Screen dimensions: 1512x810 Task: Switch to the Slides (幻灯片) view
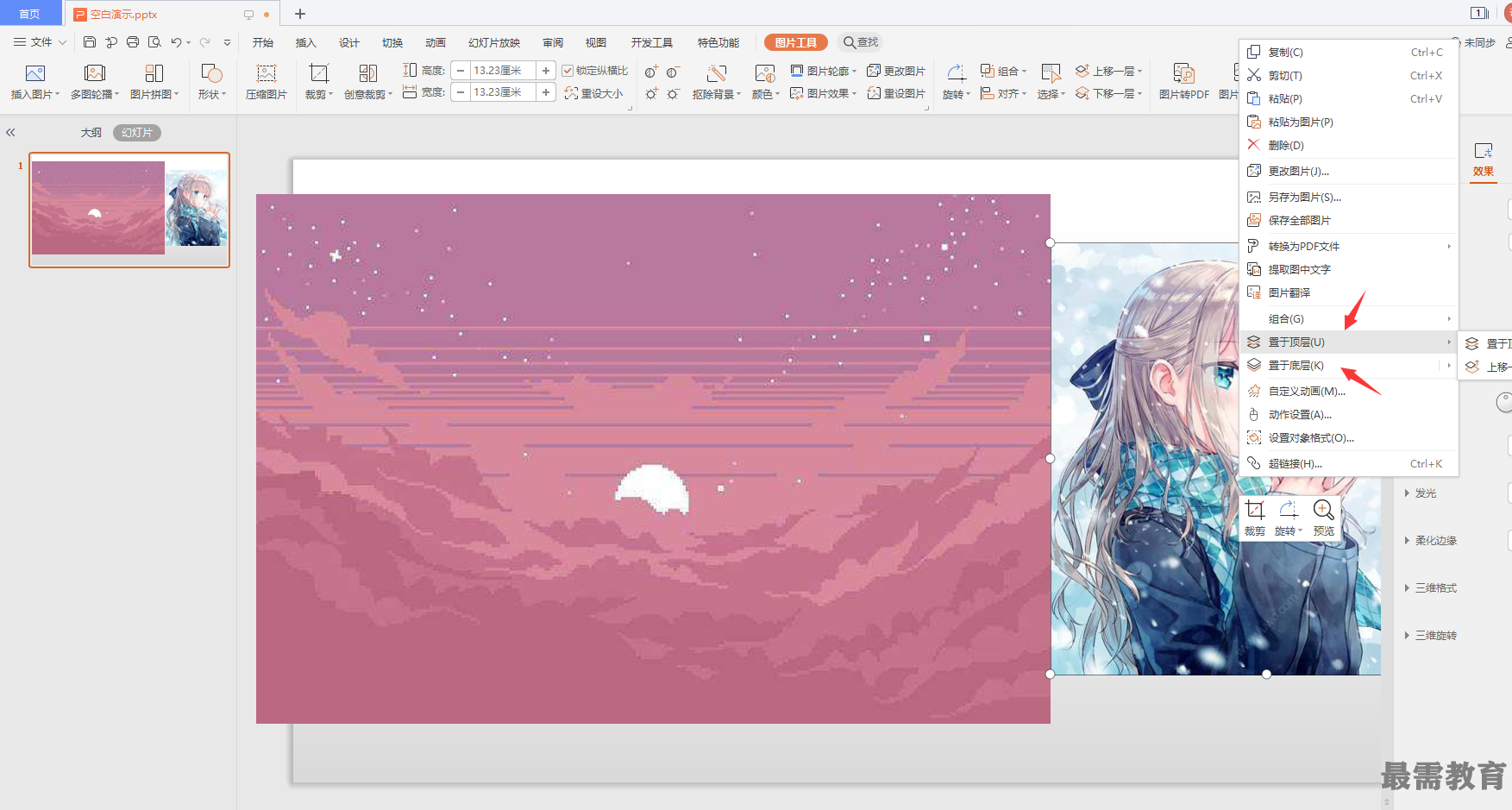tap(137, 133)
